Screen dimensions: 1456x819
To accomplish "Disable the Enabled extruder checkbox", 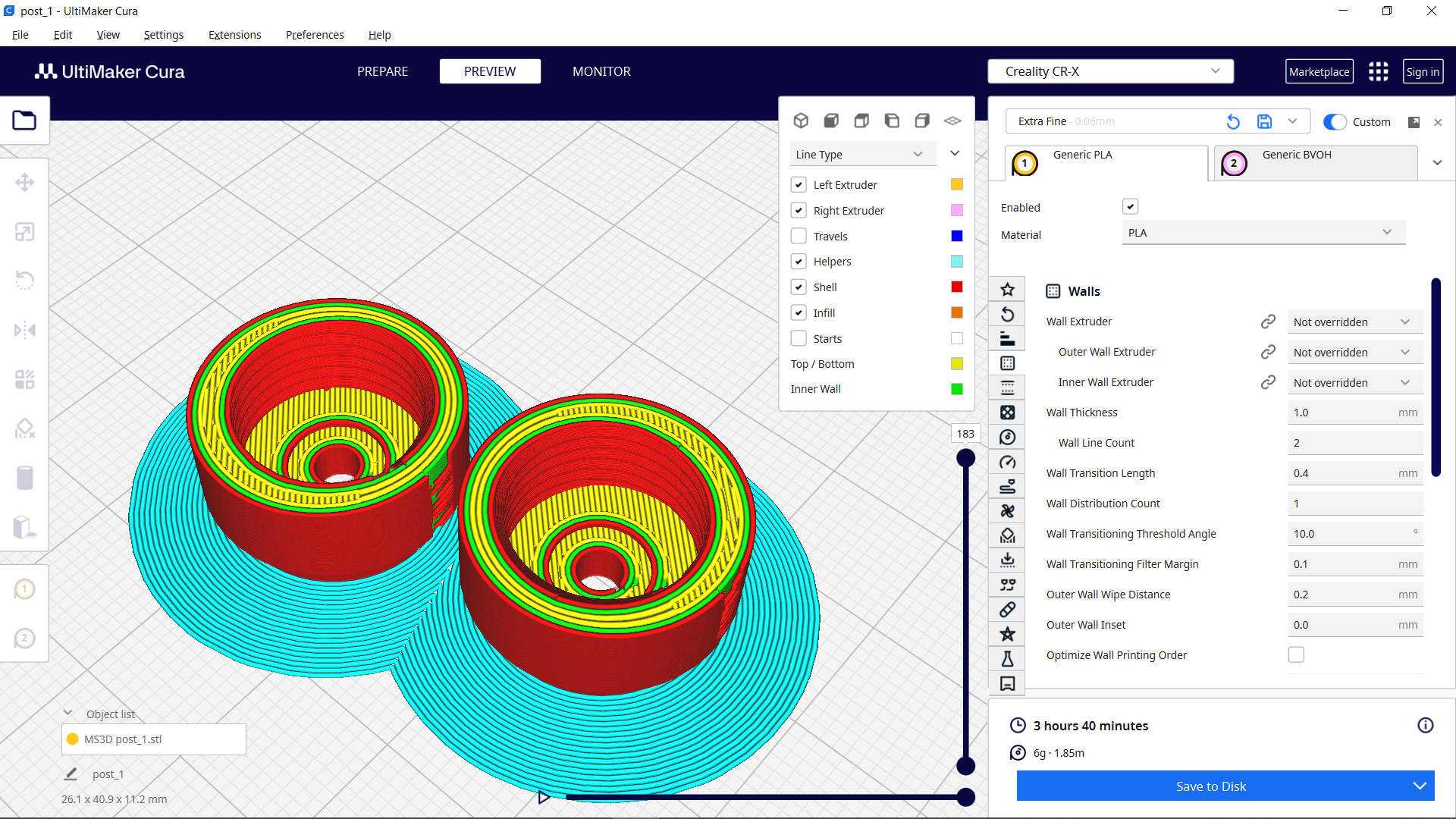I will pos(1131,206).
